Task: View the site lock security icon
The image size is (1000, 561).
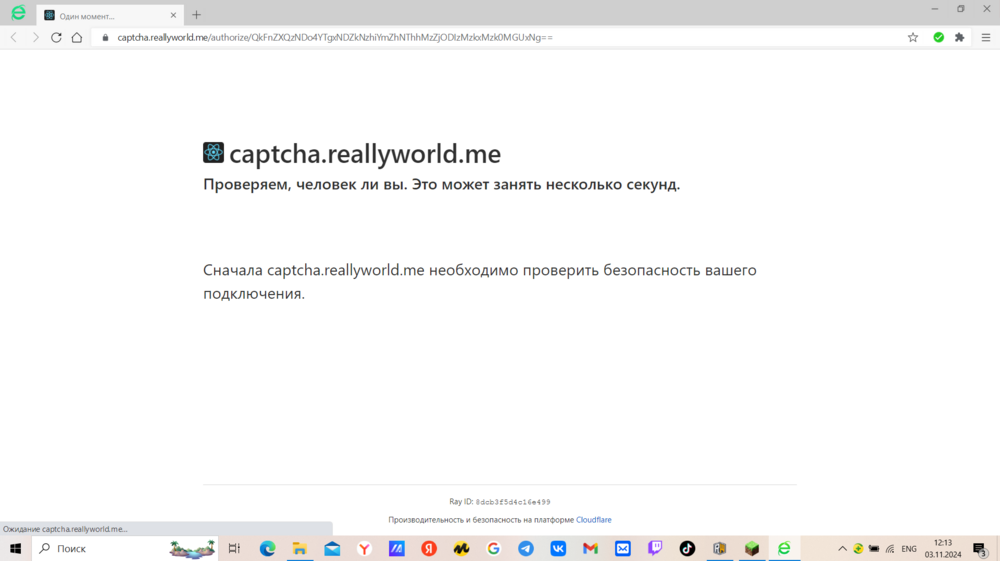Action: pyautogui.click(x=105, y=38)
